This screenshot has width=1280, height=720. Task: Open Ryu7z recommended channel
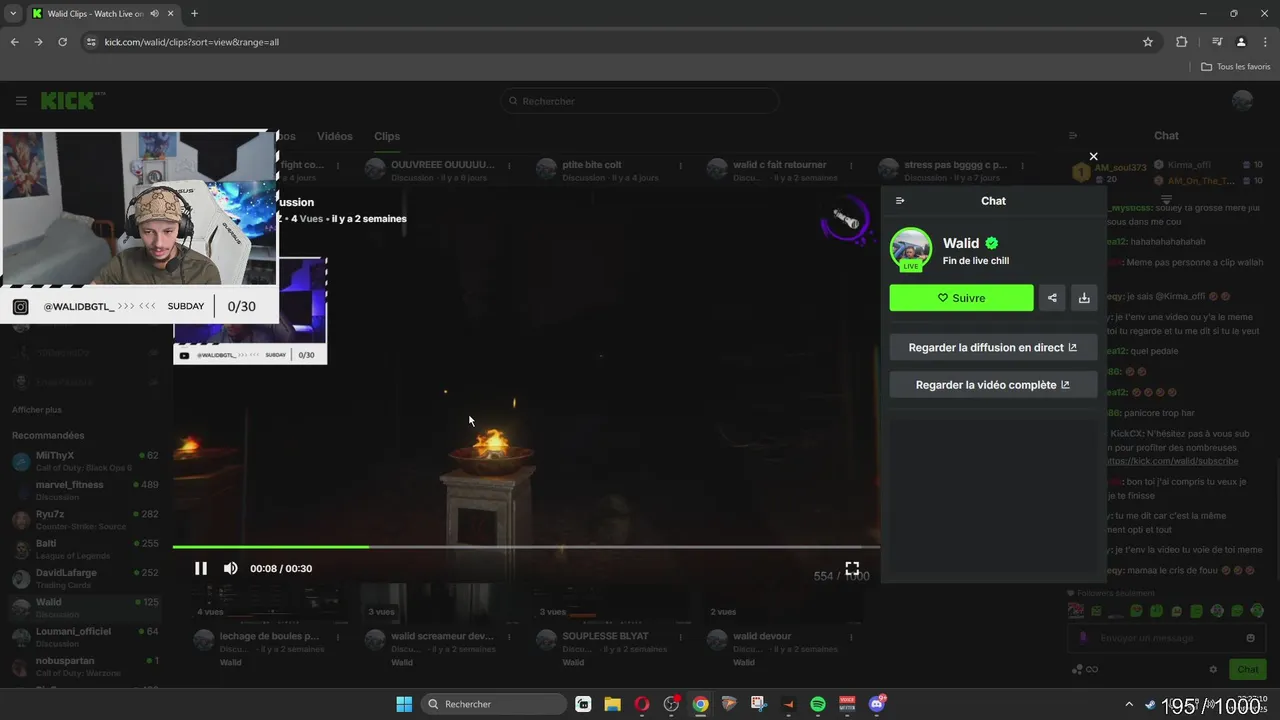[85, 520]
